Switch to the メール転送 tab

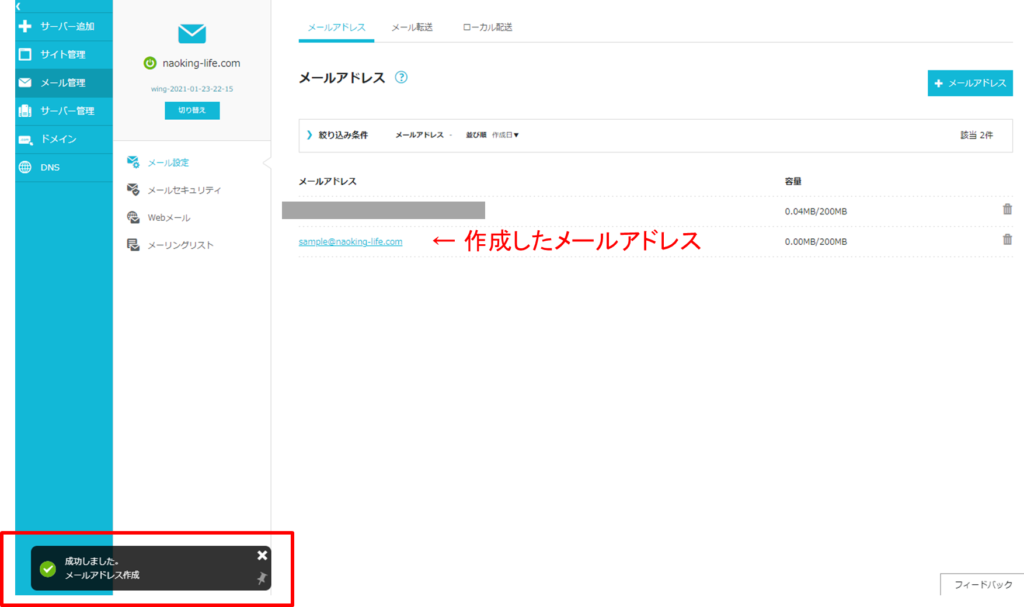pyautogui.click(x=412, y=27)
